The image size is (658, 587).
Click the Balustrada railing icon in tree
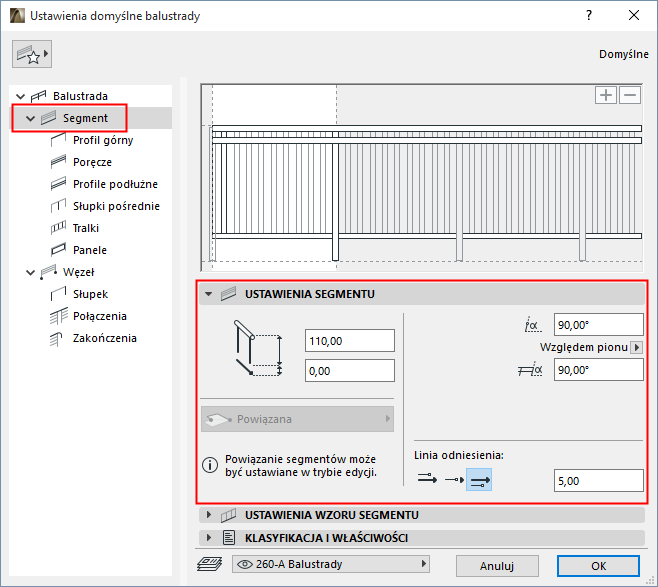point(38,96)
